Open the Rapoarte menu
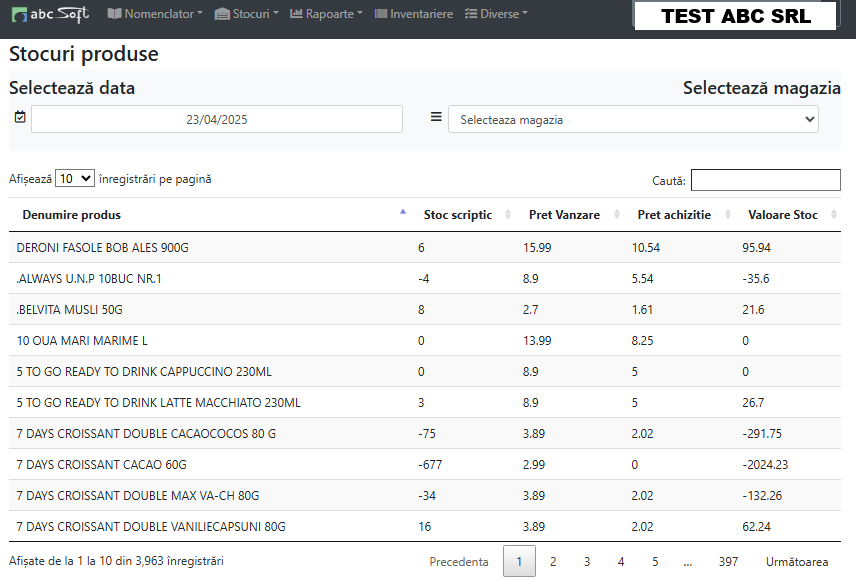The height and width of the screenshot is (580, 856). pos(327,14)
